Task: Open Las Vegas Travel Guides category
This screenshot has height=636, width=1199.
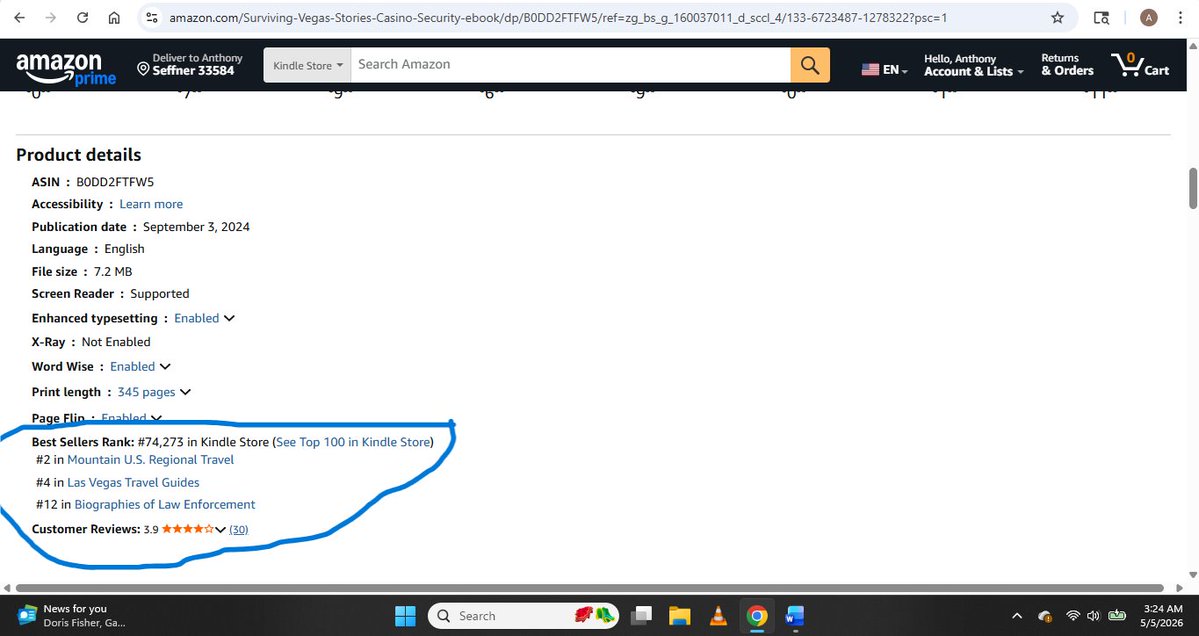Action: click(x=133, y=482)
